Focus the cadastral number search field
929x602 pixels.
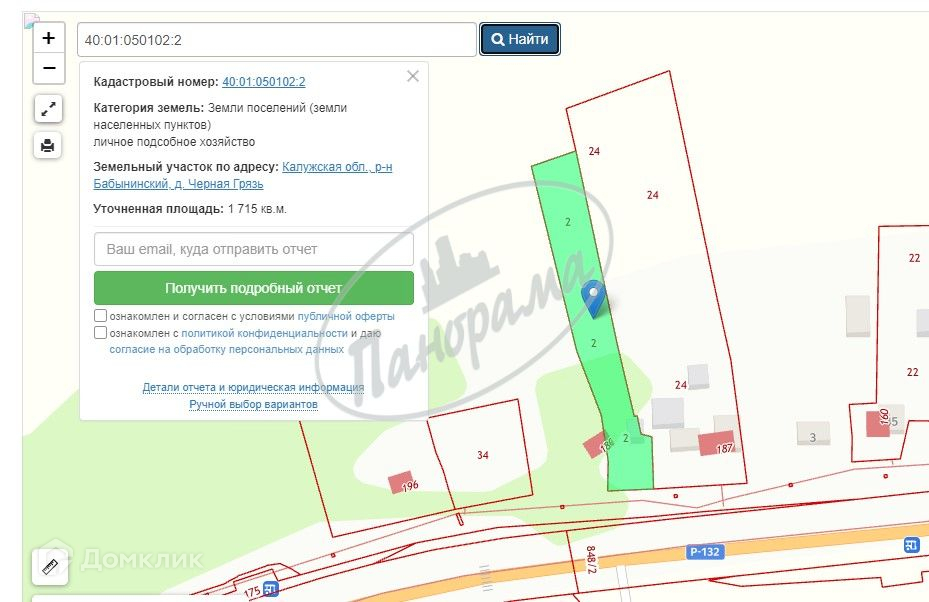[277, 40]
